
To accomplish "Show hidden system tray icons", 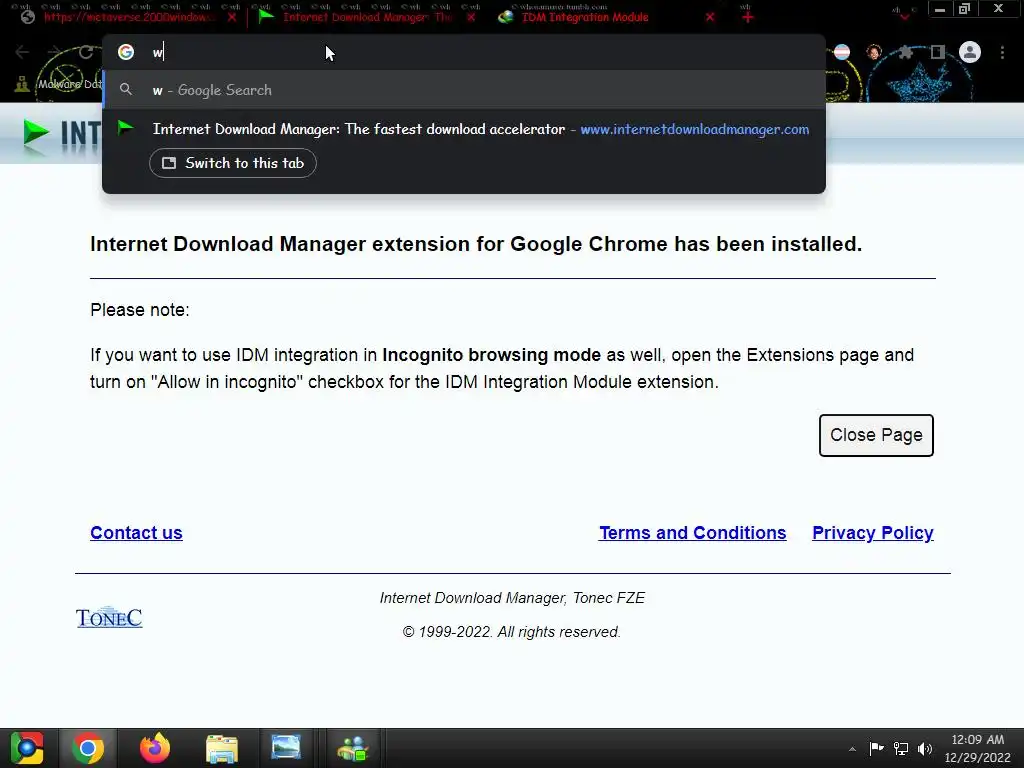I will pos(852,749).
